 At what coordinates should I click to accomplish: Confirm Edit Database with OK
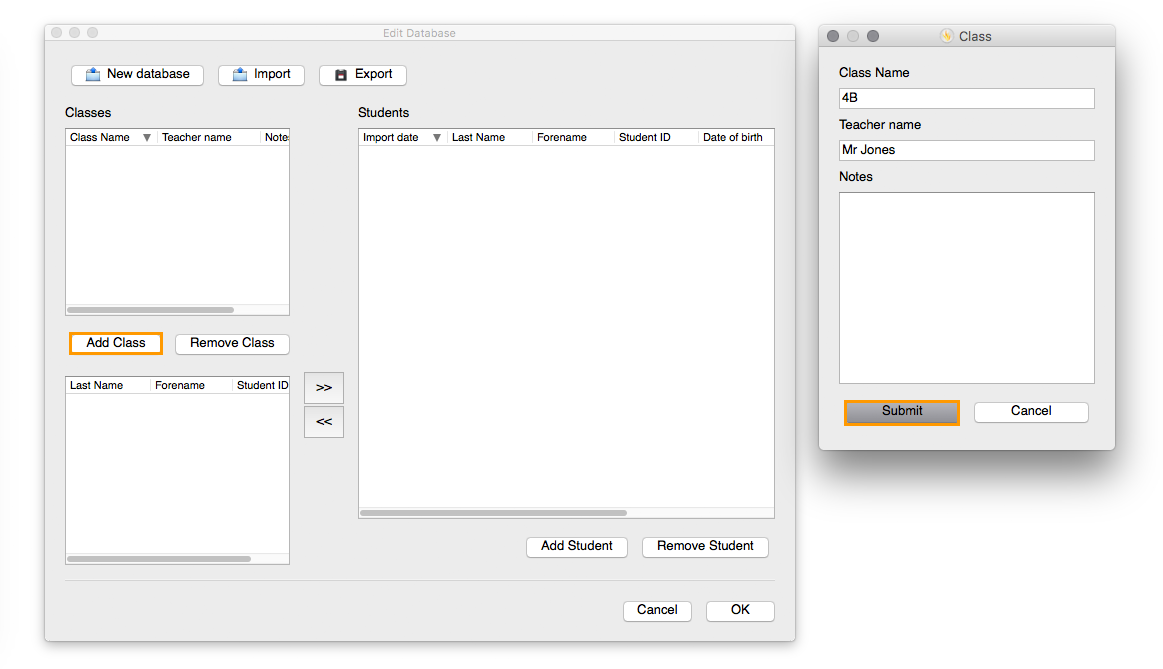pos(740,610)
